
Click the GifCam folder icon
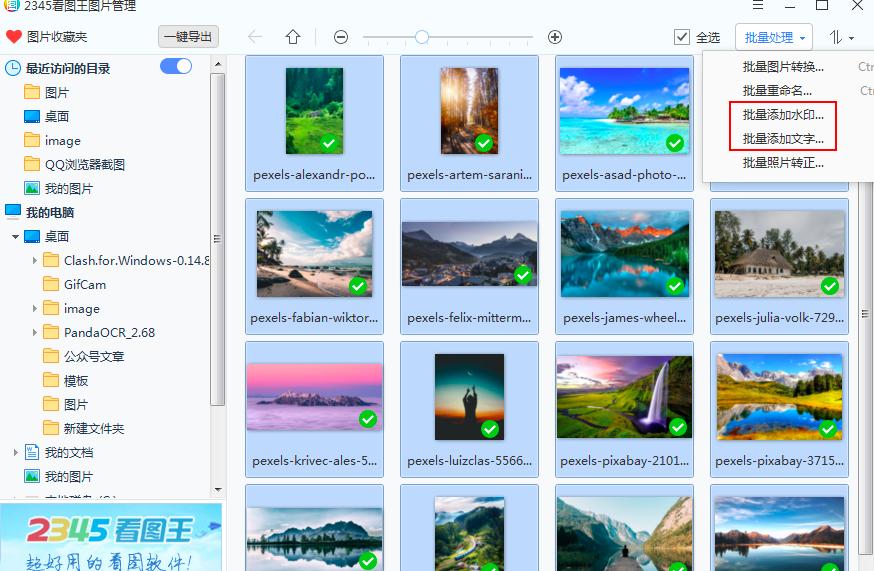(x=51, y=284)
